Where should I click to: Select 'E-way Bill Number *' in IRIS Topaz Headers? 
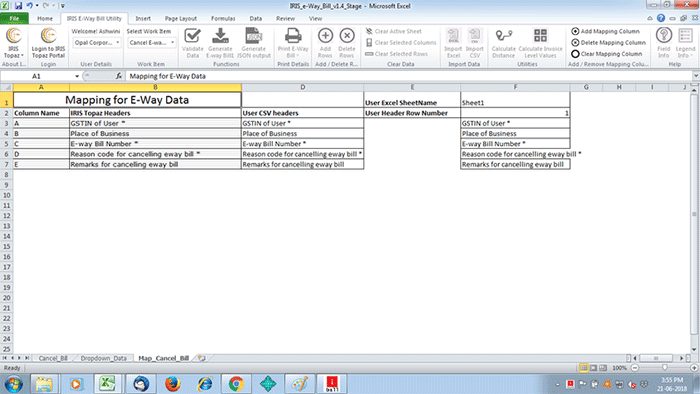pos(155,144)
